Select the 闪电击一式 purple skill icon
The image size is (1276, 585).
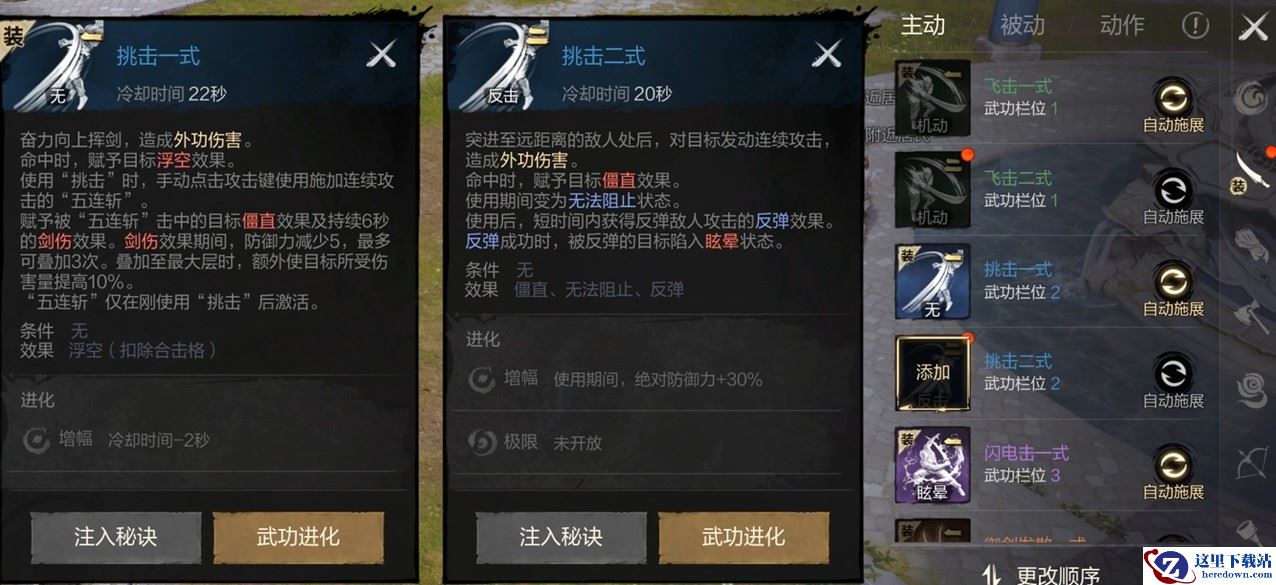932,465
